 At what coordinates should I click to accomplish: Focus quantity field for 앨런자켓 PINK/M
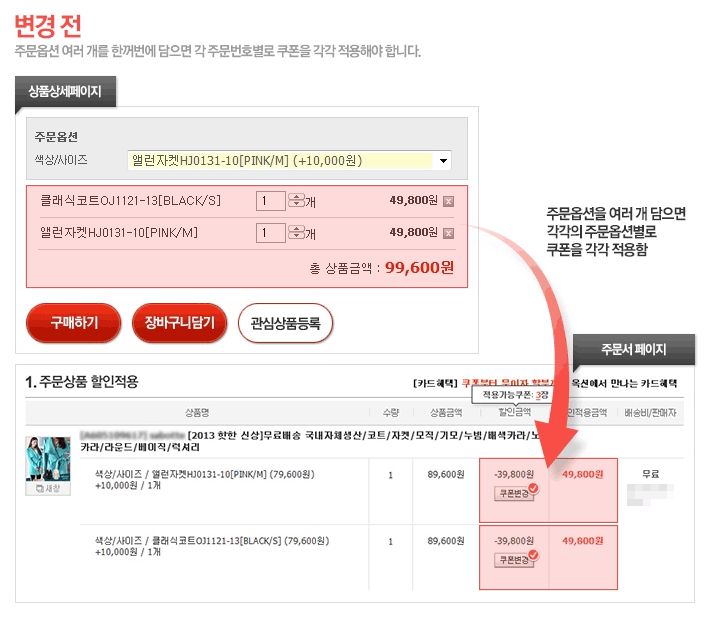(x=269, y=233)
